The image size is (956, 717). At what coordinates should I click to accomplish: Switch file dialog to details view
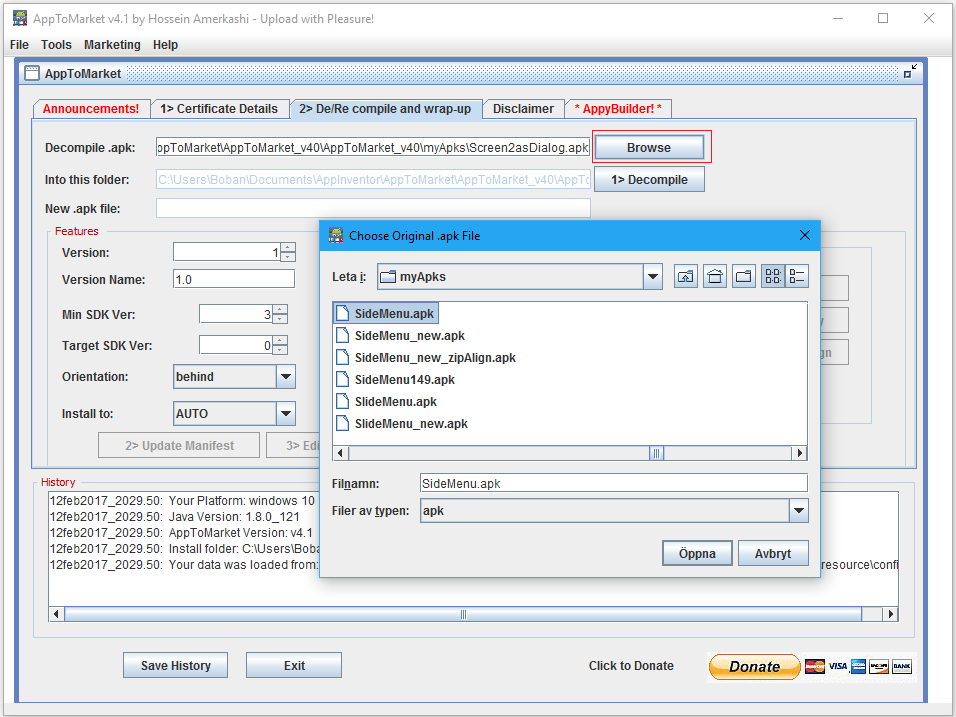(797, 276)
